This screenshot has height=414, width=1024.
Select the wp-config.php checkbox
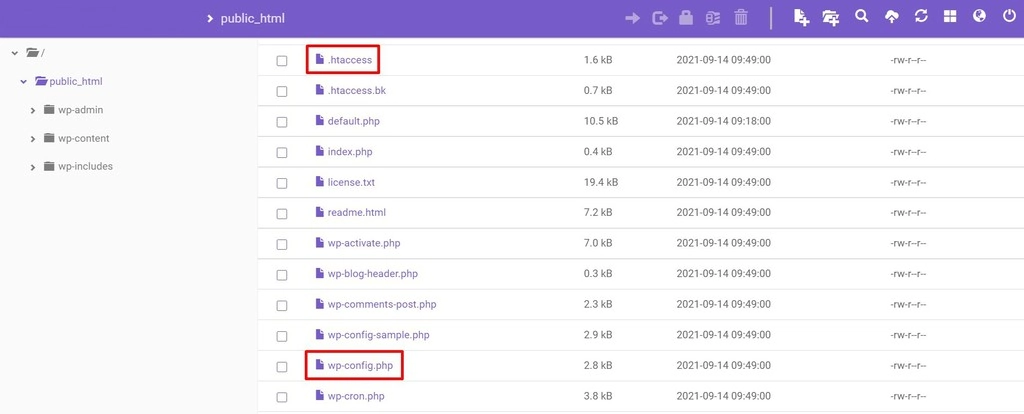pos(282,367)
